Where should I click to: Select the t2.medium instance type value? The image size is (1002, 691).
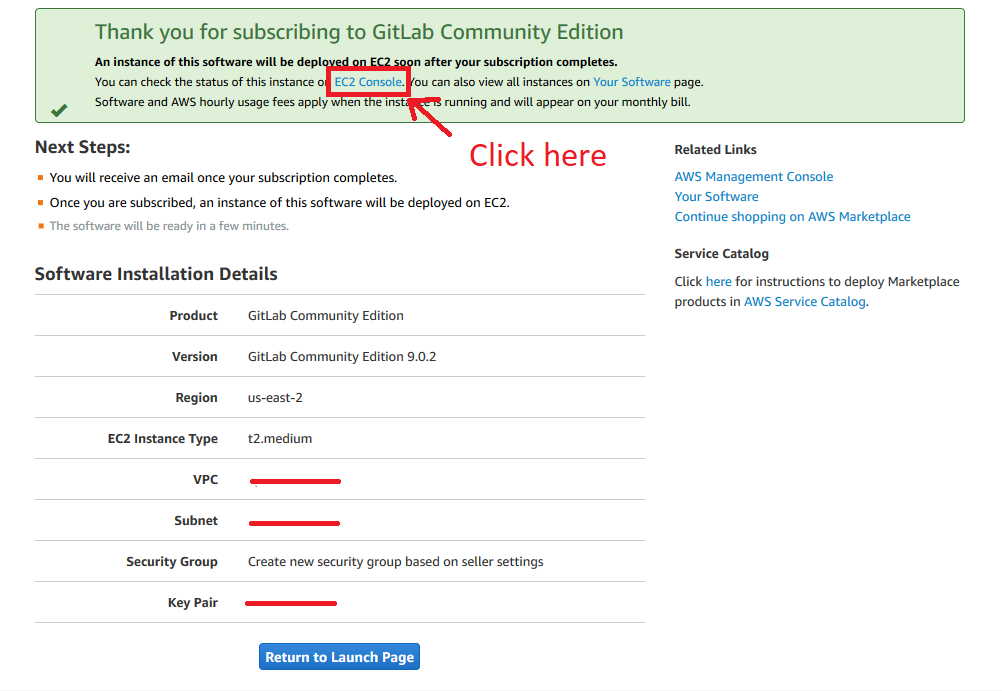pos(280,439)
